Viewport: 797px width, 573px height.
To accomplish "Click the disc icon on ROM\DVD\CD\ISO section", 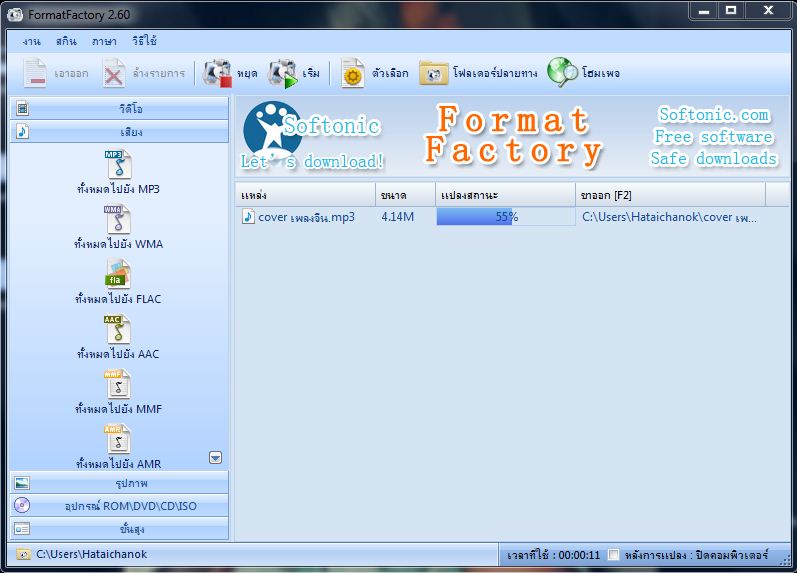I will 22,505.
